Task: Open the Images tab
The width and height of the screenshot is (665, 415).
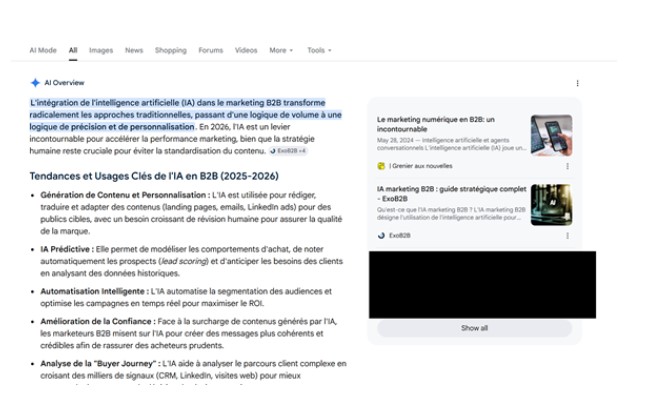Action: point(101,50)
